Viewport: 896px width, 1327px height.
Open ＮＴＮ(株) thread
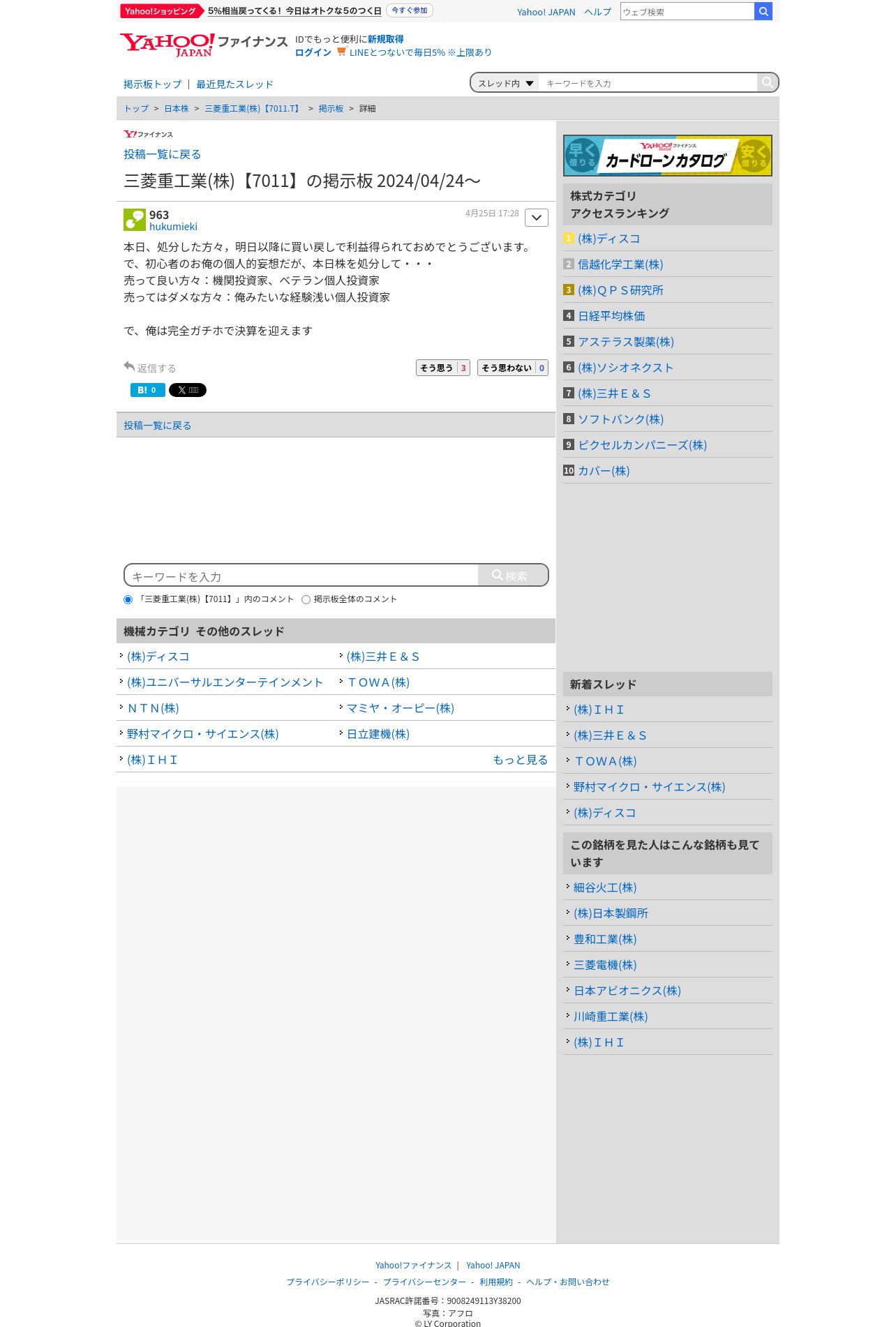click(153, 708)
